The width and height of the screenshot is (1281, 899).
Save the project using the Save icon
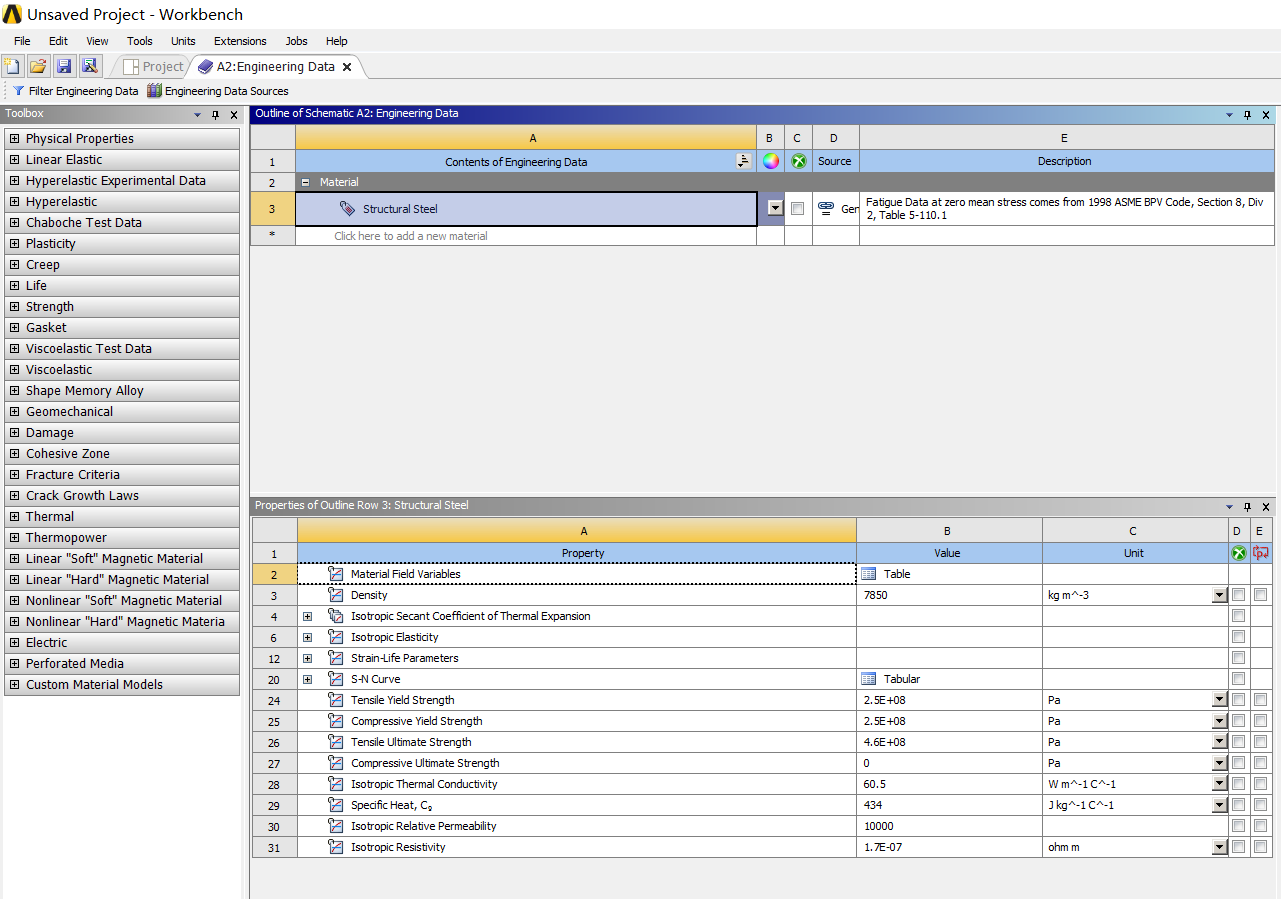(x=63, y=65)
